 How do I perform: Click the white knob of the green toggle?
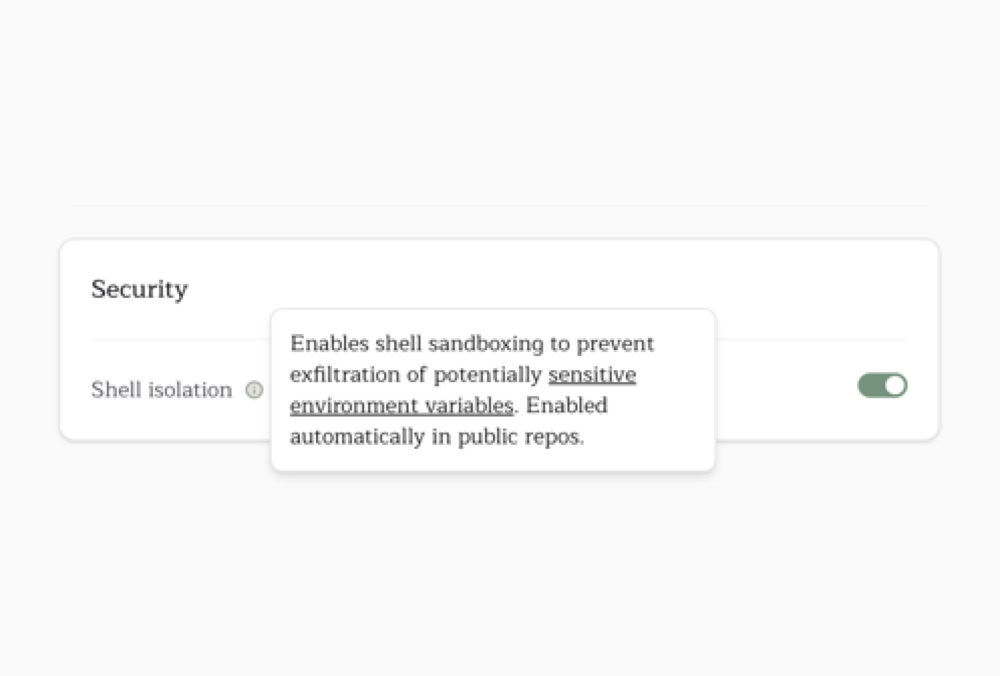tap(895, 385)
